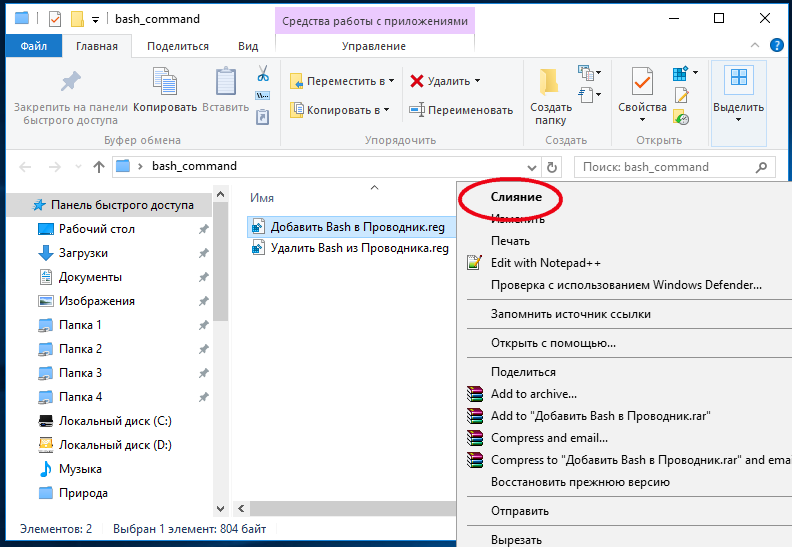Open the Файл tab
The image size is (792, 547).
[x=34, y=46]
